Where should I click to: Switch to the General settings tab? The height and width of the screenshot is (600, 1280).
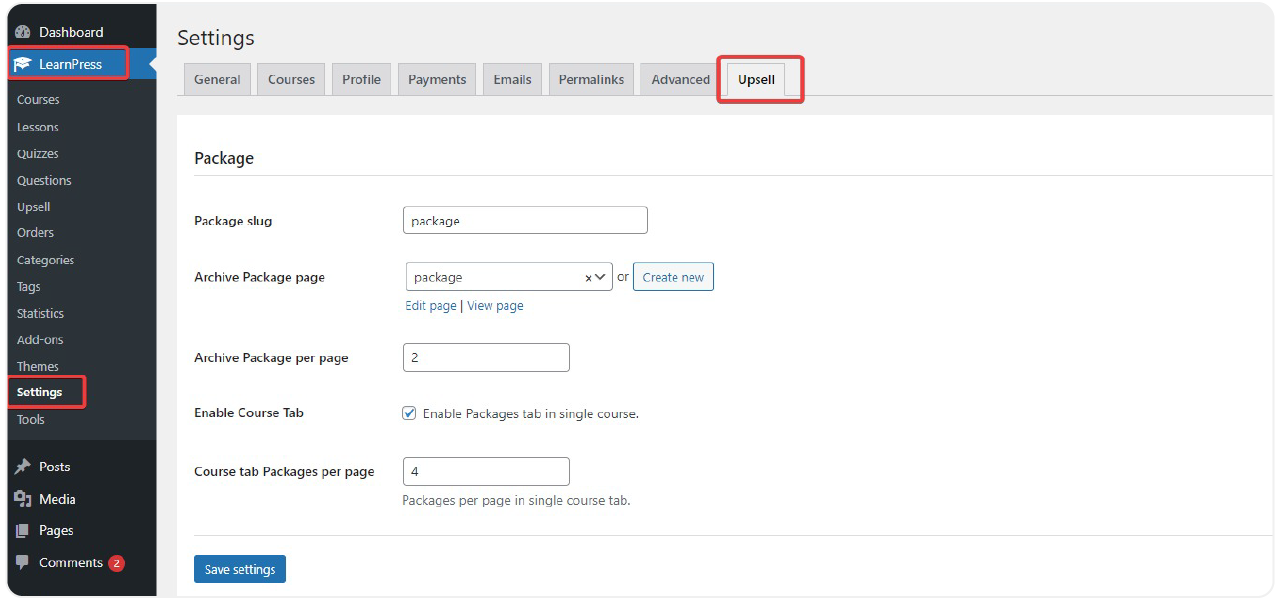click(x=217, y=80)
